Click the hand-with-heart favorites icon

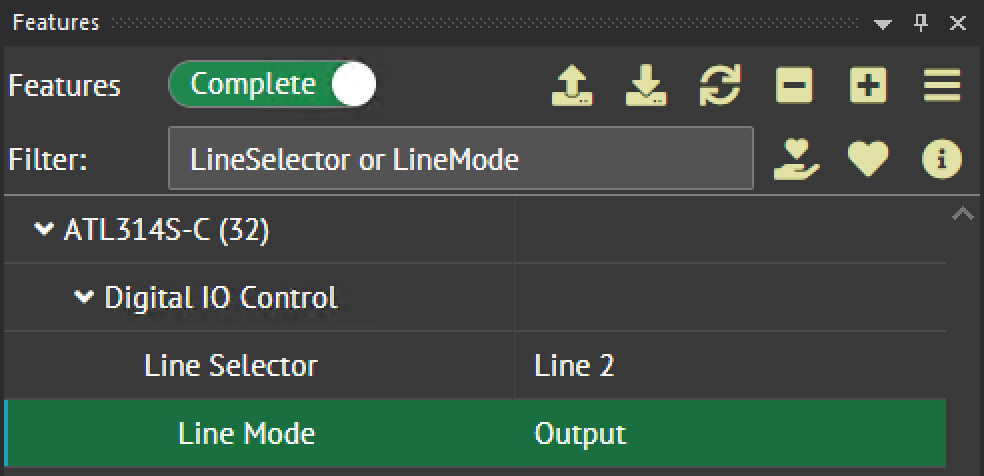[796, 159]
